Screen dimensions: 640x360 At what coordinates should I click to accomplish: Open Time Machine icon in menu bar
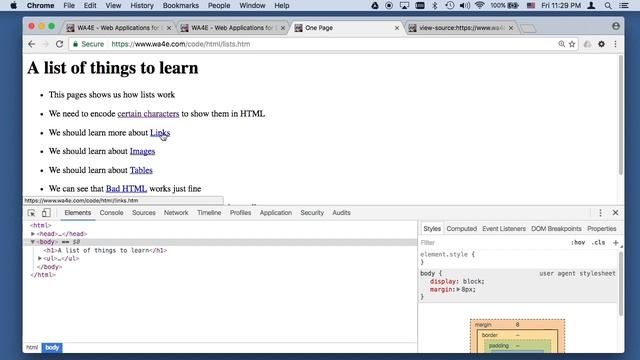(x=449, y=6)
